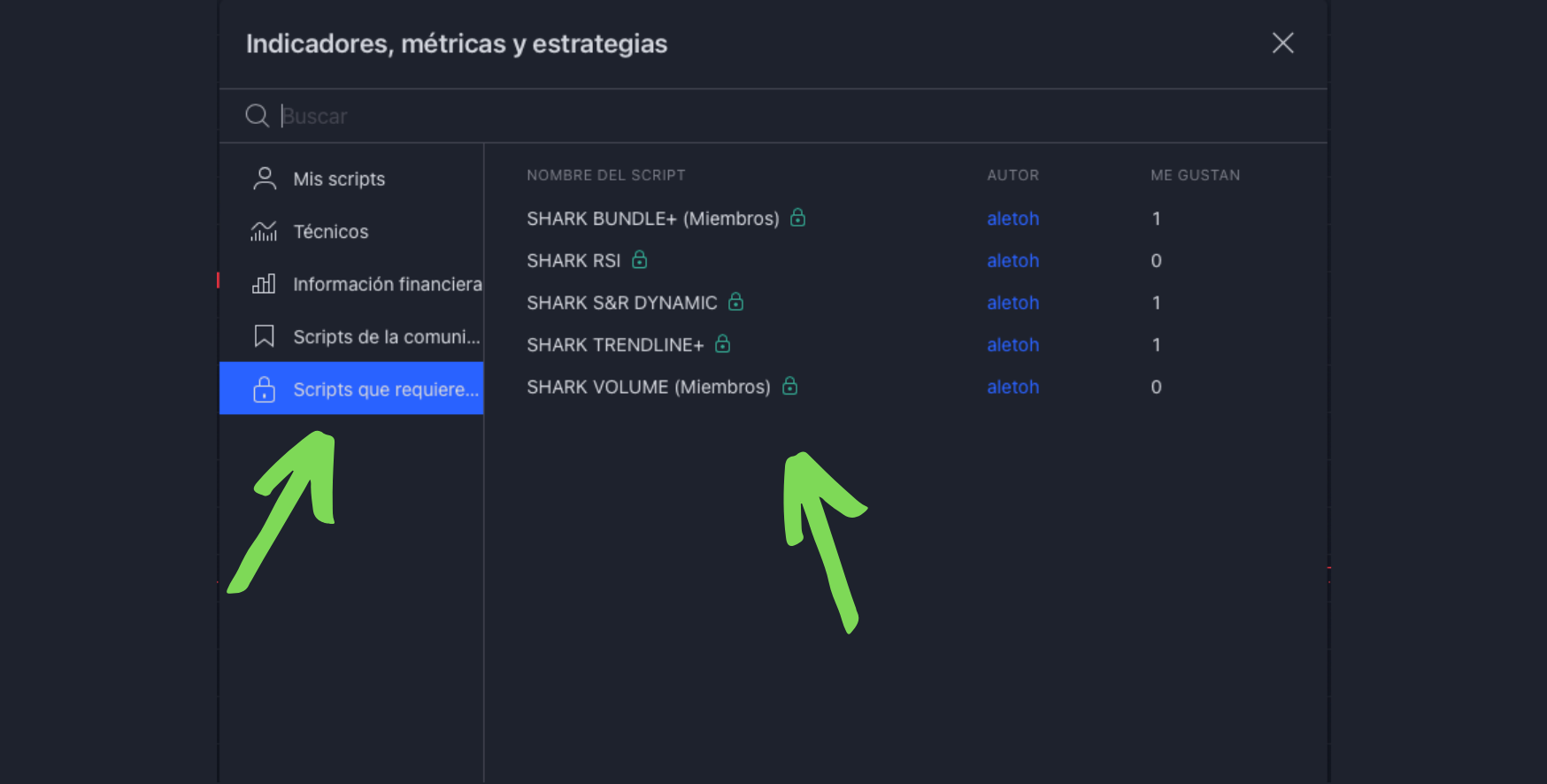1547x784 pixels.
Task: Open aletoh author link for SHARK VOLUME
Action: [x=1012, y=388]
